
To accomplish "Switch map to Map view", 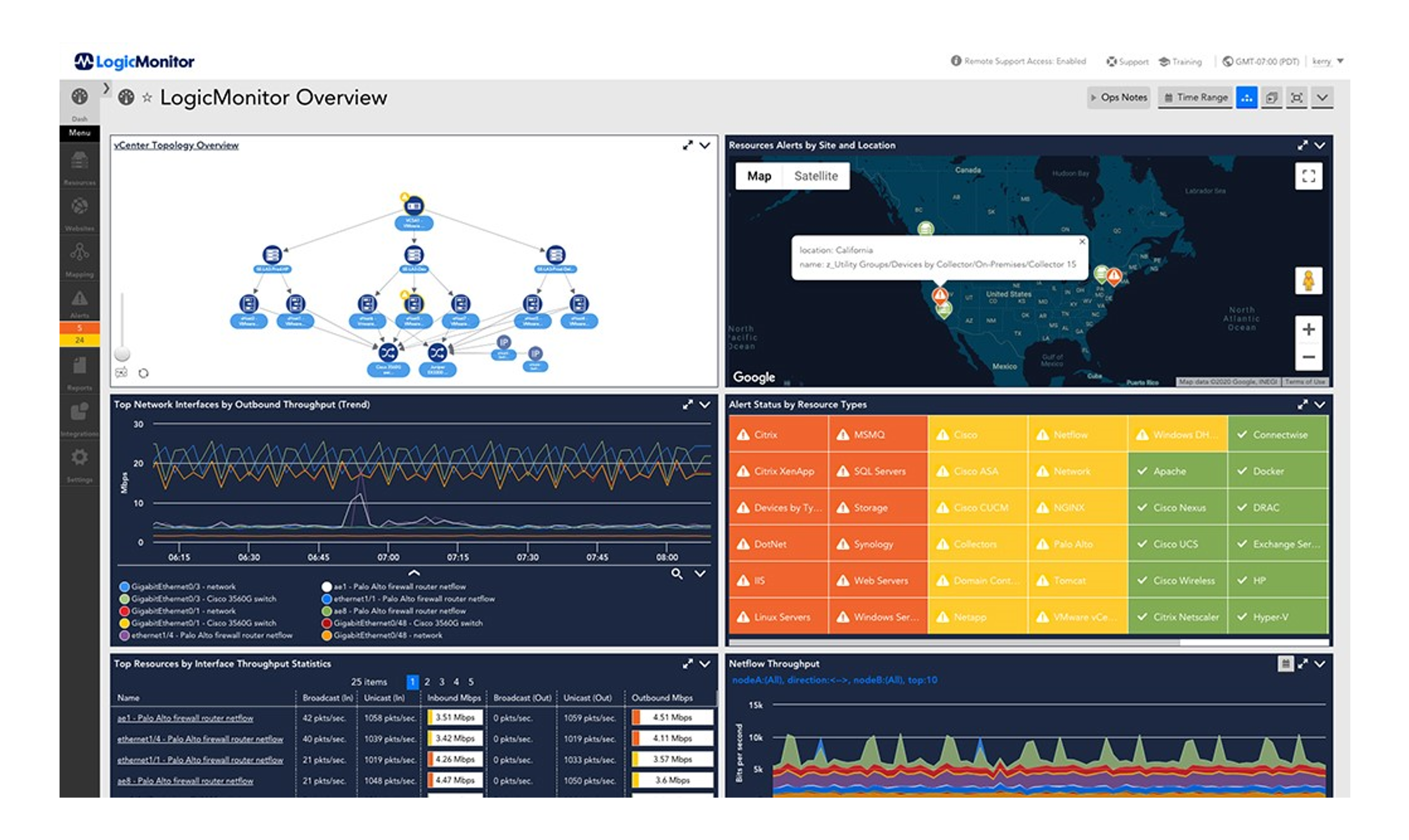I will (759, 176).
